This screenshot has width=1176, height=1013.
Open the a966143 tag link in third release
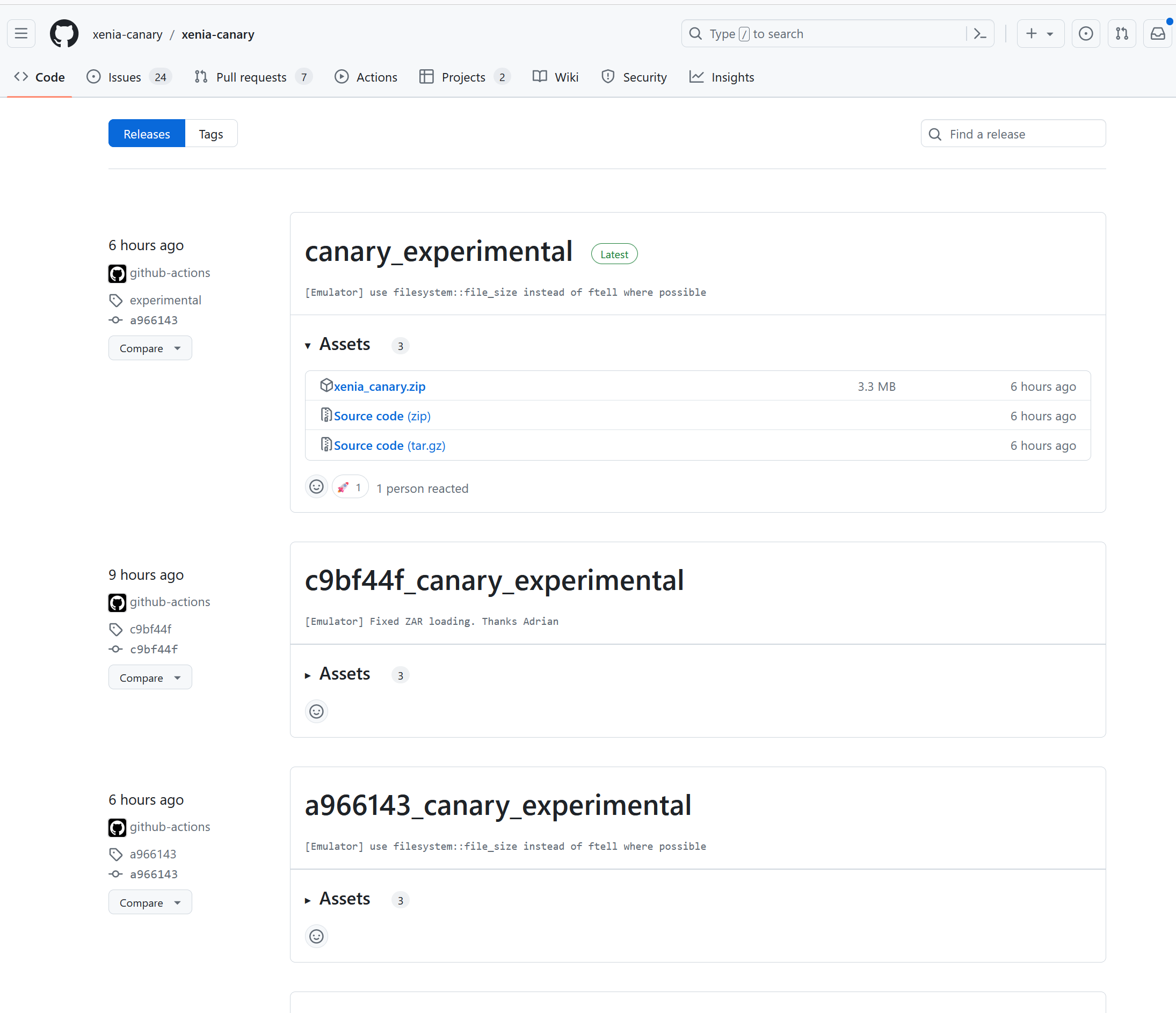click(153, 855)
